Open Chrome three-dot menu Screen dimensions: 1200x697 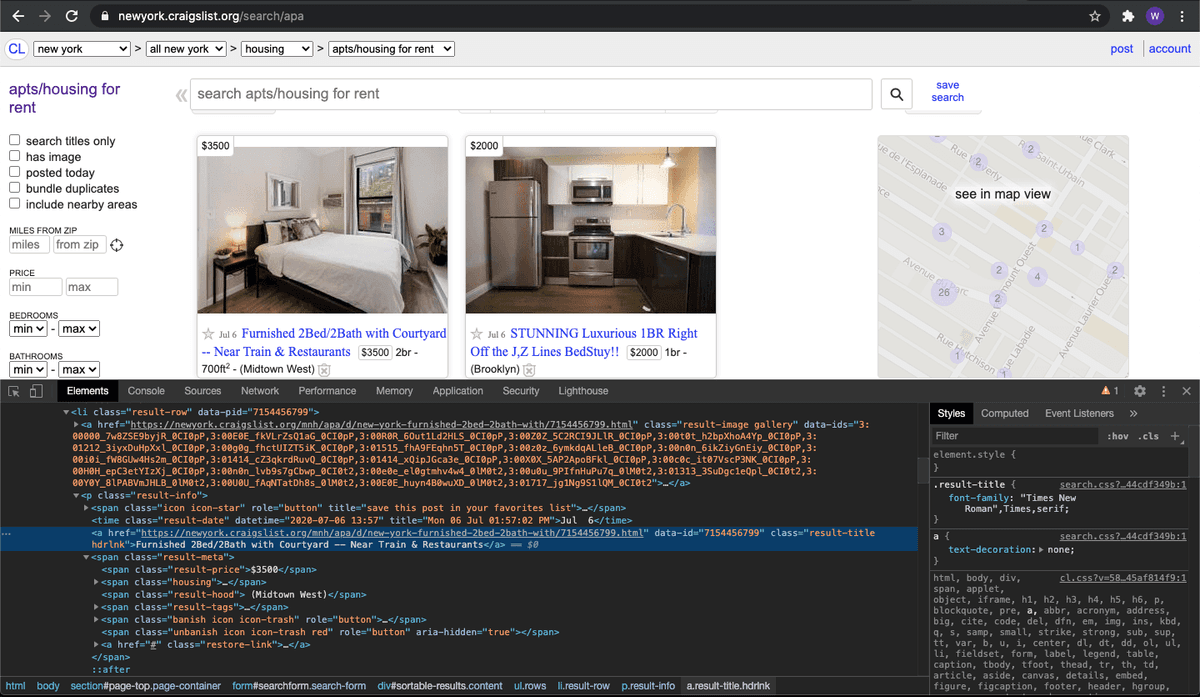pos(1183,16)
